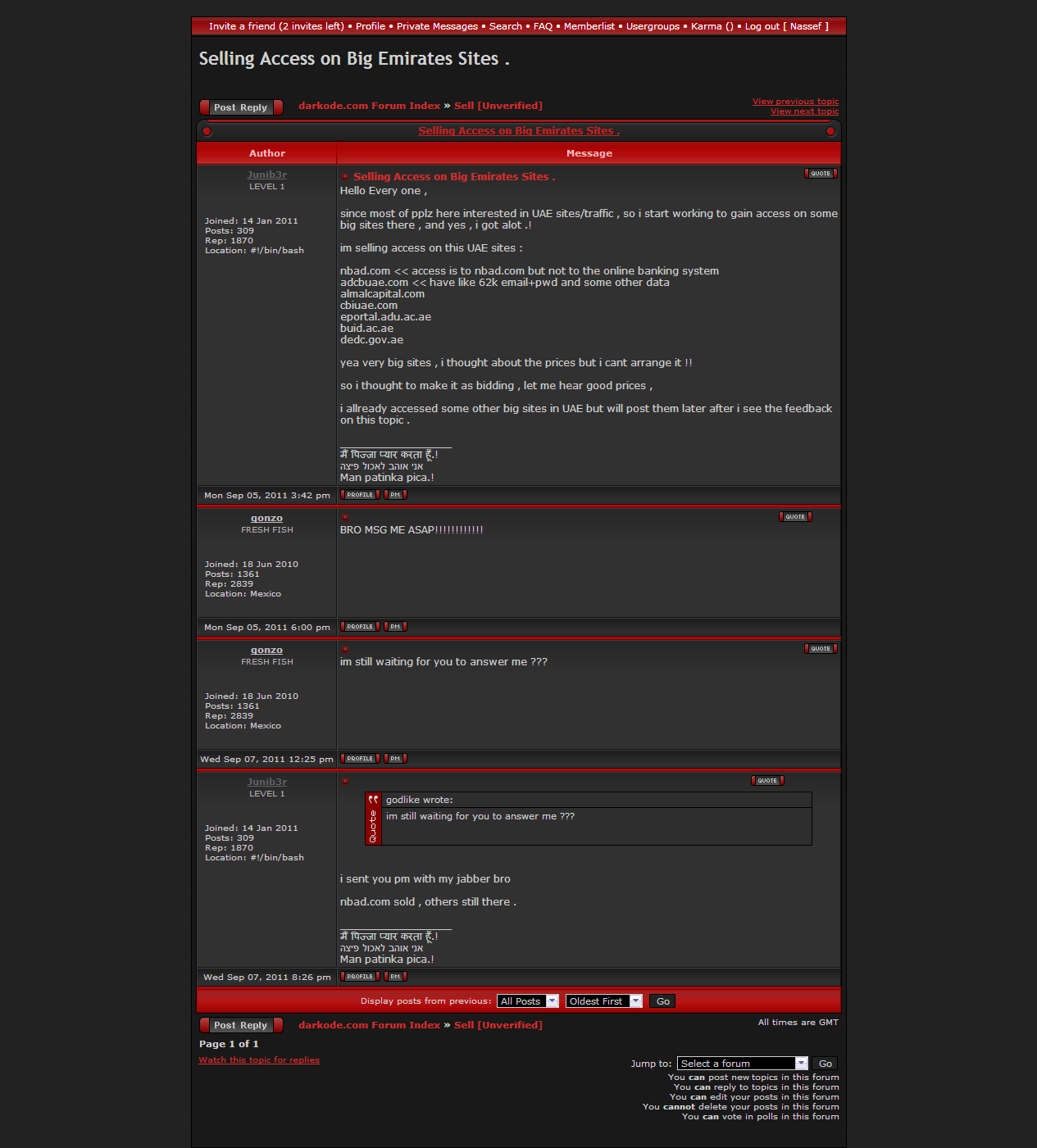Open Memberlist in the top navigation
Screen dimensions: 1037x1148
(589, 26)
